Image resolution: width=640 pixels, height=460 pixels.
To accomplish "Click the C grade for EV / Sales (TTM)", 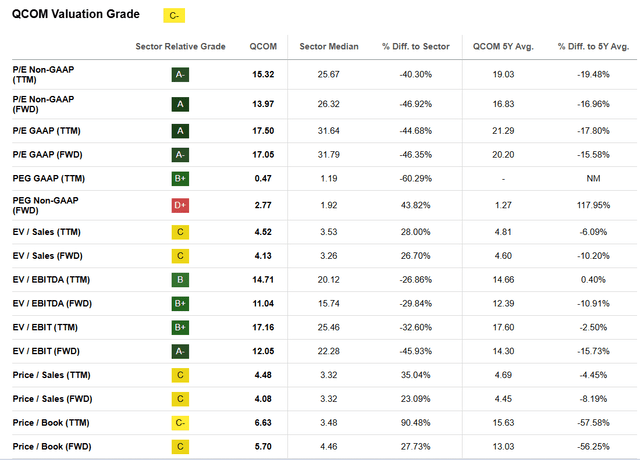I will point(181,232).
